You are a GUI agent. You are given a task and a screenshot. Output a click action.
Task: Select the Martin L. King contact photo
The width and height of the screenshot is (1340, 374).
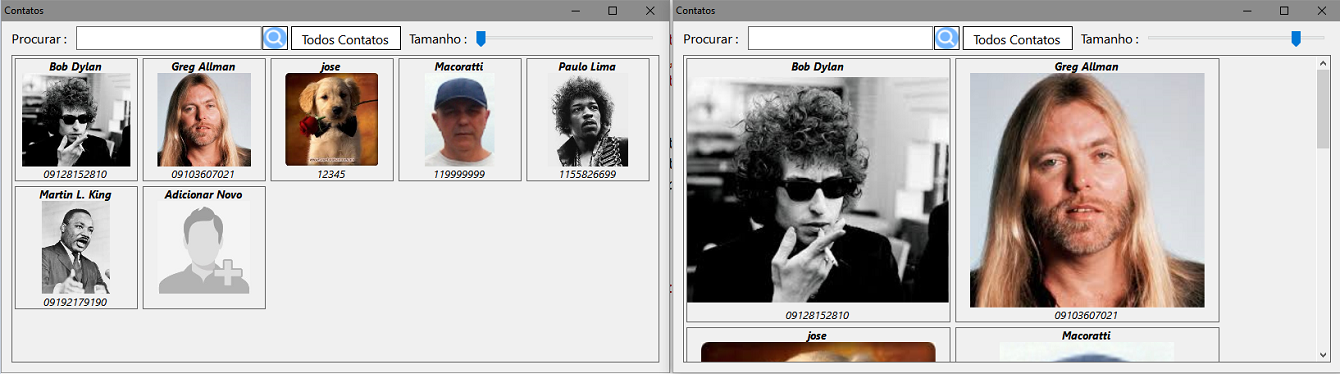(76, 248)
